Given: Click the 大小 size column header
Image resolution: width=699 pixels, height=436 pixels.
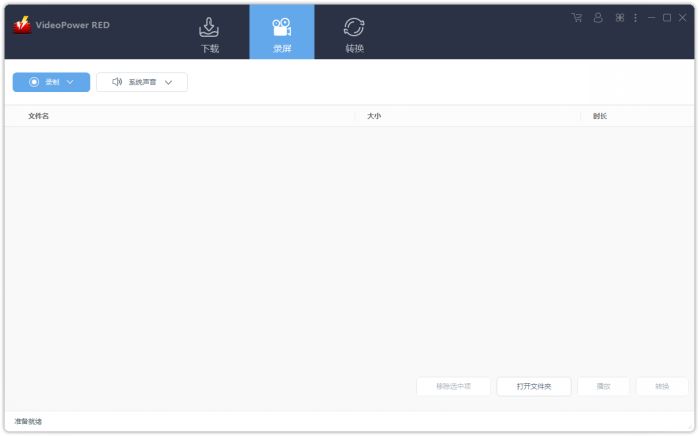Looking at the screenshot, I should pyautogui.click(x=374, y=116).
